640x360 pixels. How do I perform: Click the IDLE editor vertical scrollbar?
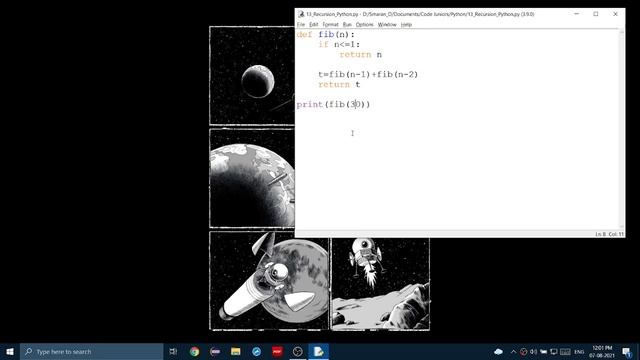tap(622, 129)
